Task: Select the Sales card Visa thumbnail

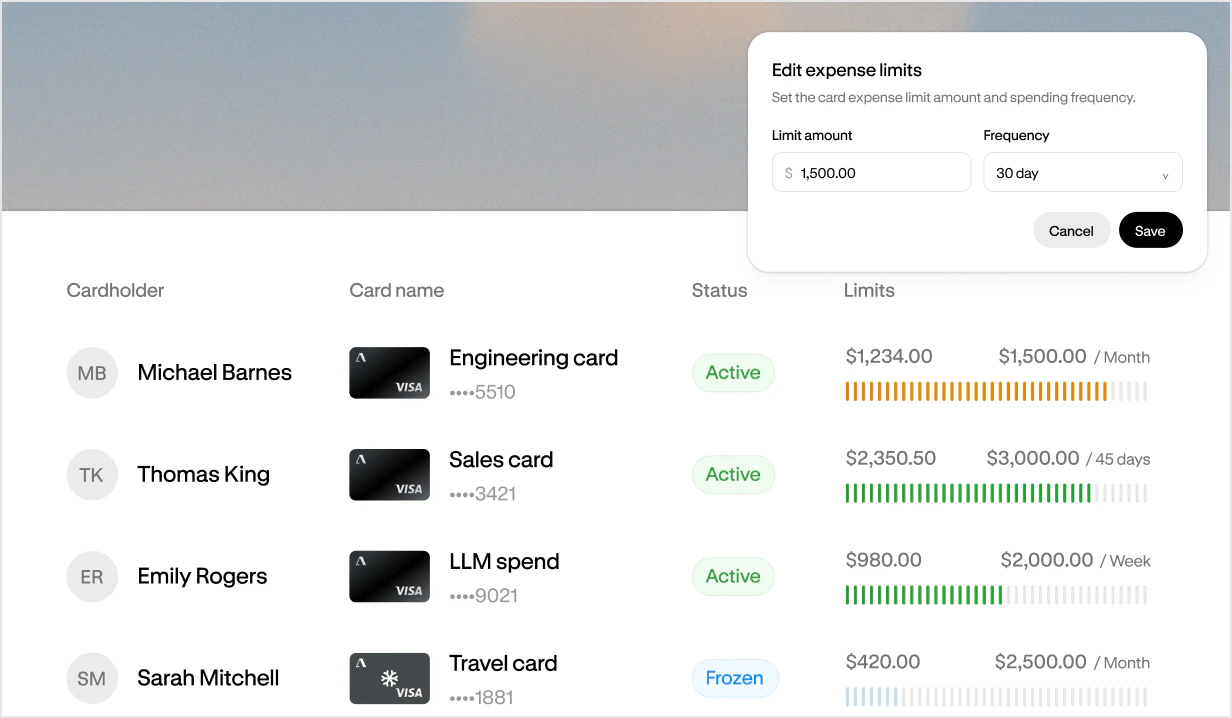Action: (390, 475)
